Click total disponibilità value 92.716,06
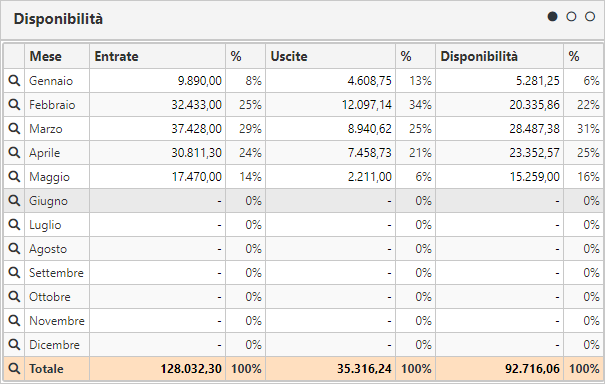This screenshot has height=384, width=605. 532,369
